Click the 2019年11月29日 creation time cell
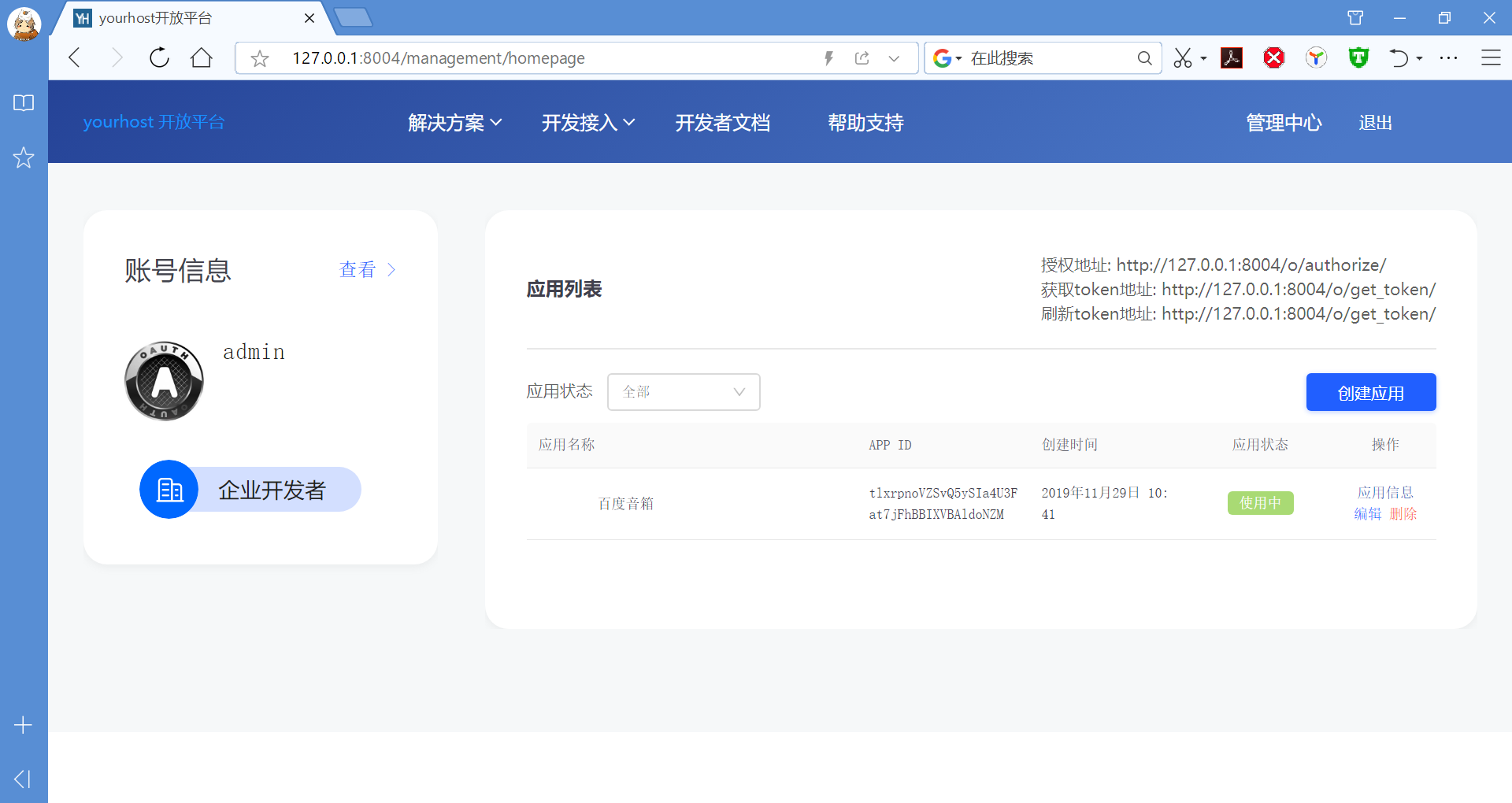1512x803 pixels. [x=1104, y=503]
